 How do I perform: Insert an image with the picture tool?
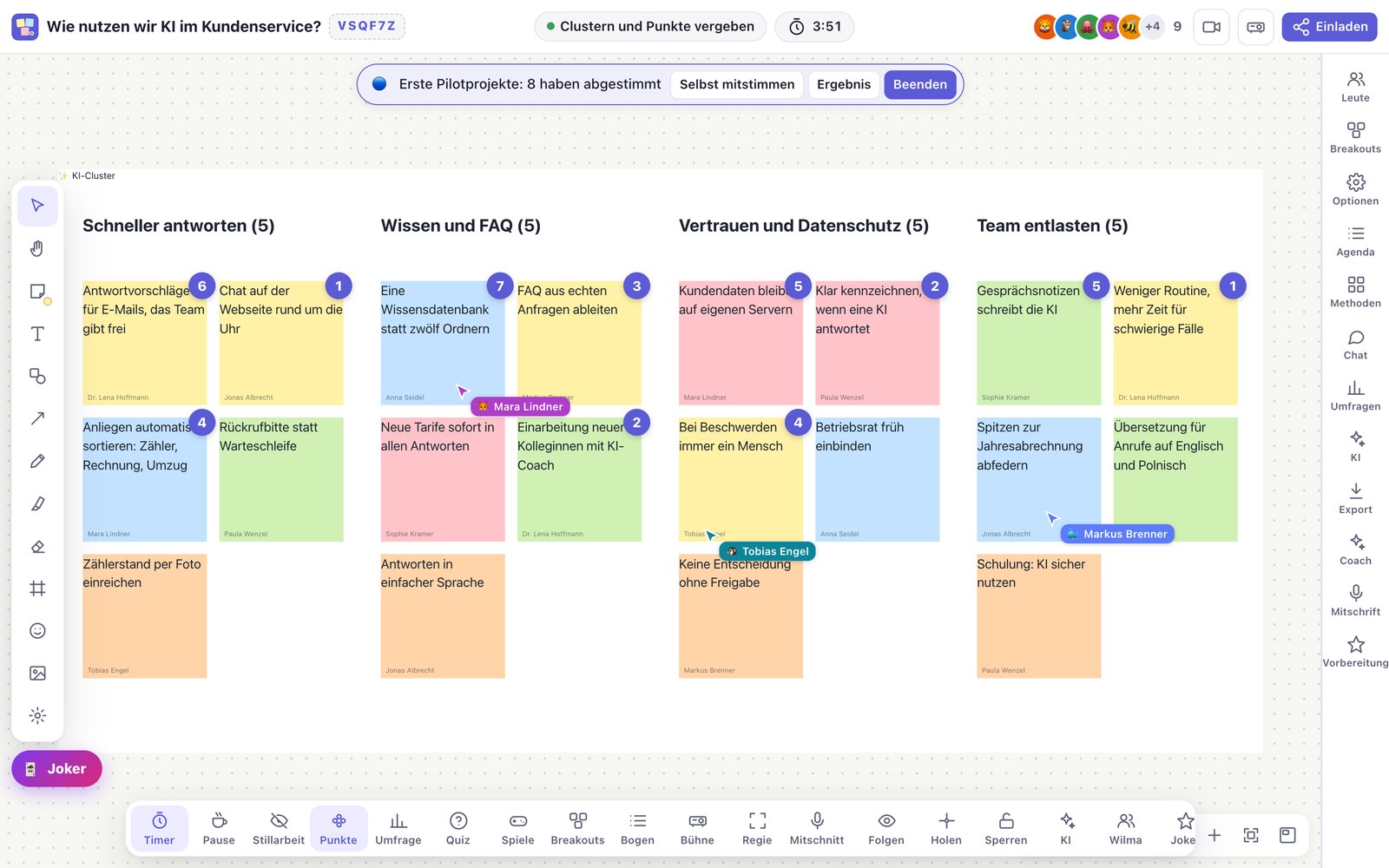click(37, 674)
